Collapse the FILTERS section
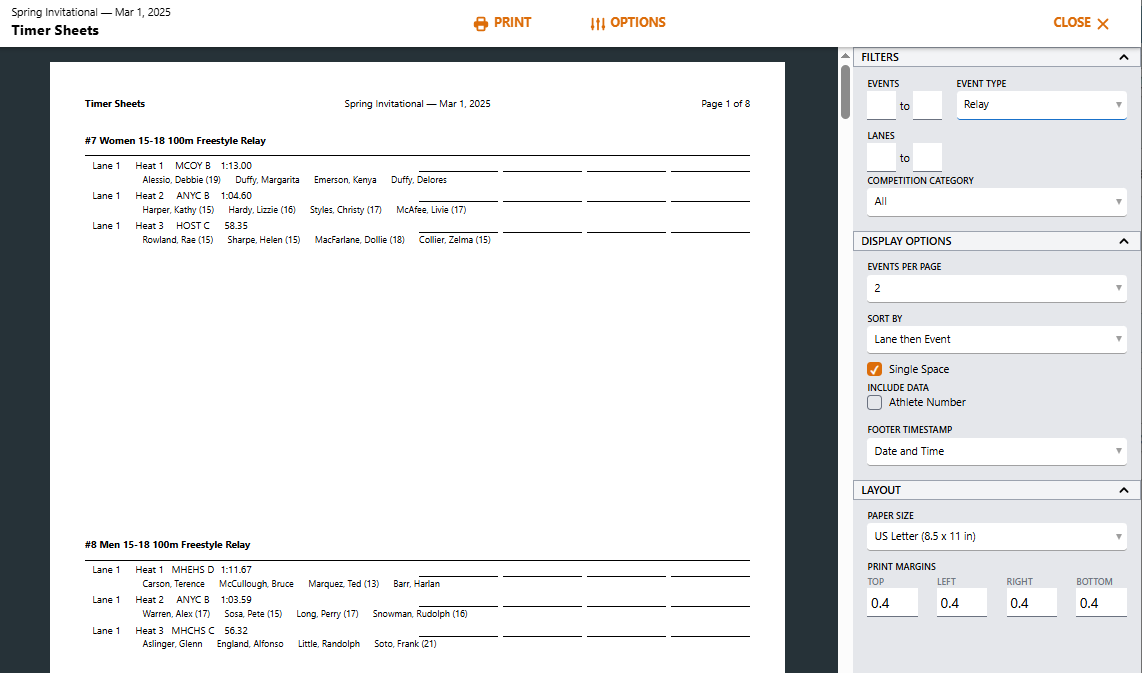The height and width of the screenshot is (673, 1142). coord(1124,57)
